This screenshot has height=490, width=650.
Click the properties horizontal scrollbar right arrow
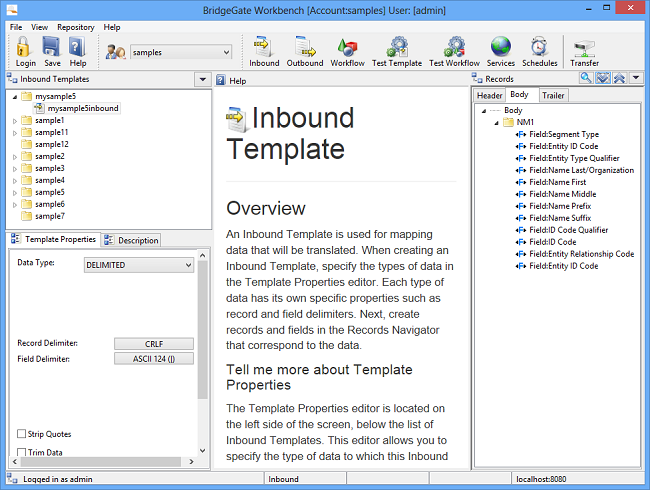[191, 461]
